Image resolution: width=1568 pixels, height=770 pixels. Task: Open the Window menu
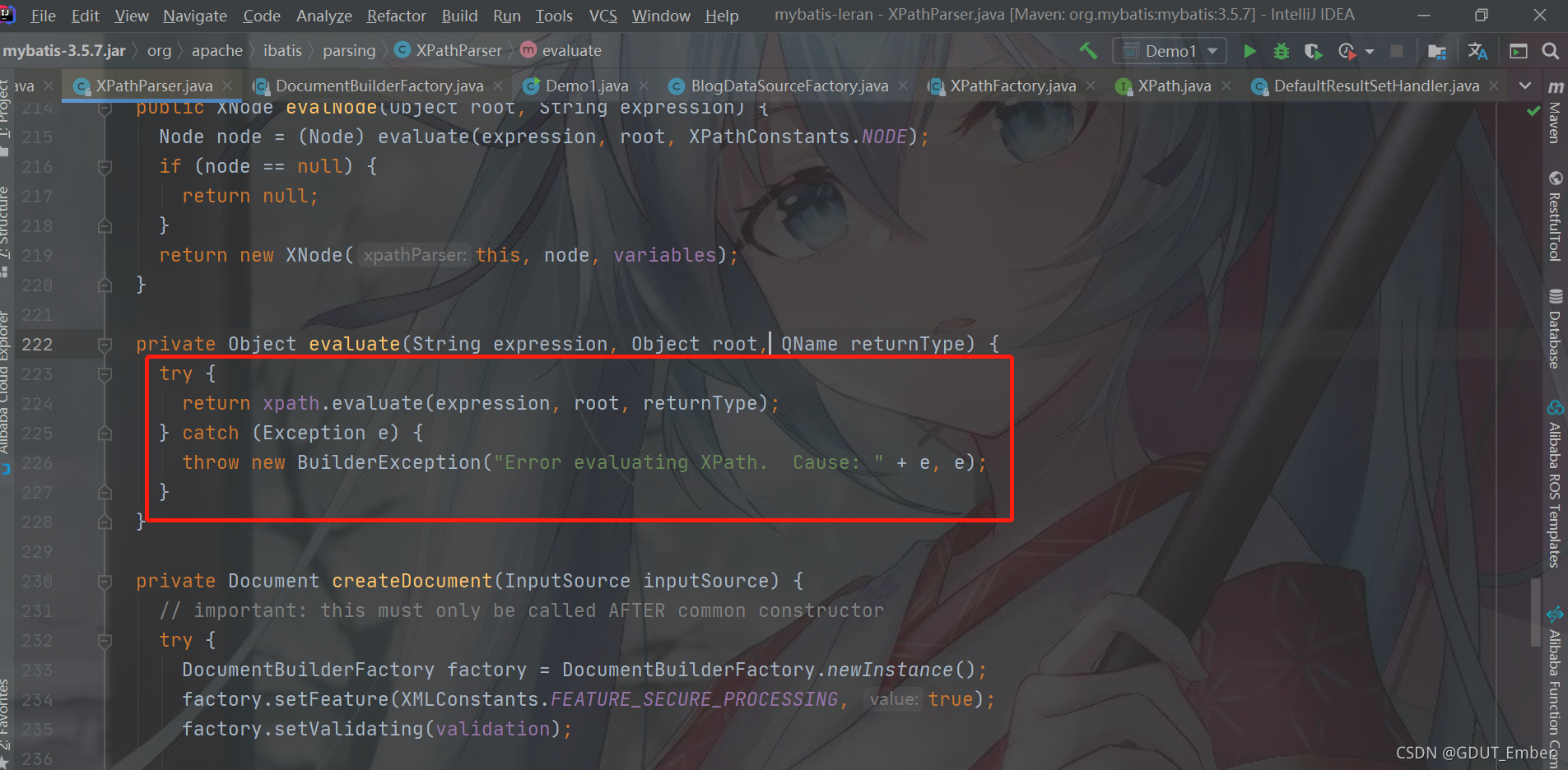click(661, 16)
